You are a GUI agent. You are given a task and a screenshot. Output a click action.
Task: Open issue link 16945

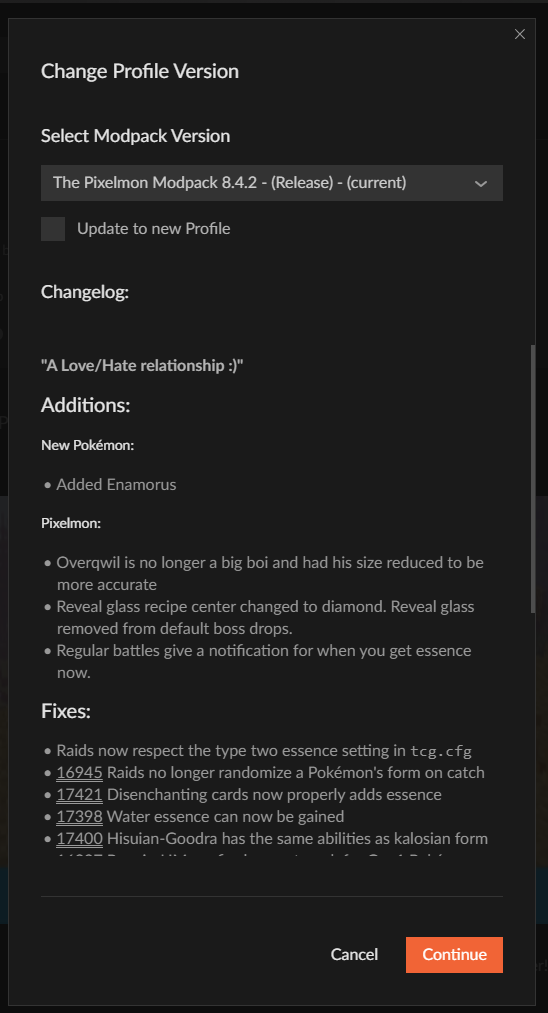[79, 773]
